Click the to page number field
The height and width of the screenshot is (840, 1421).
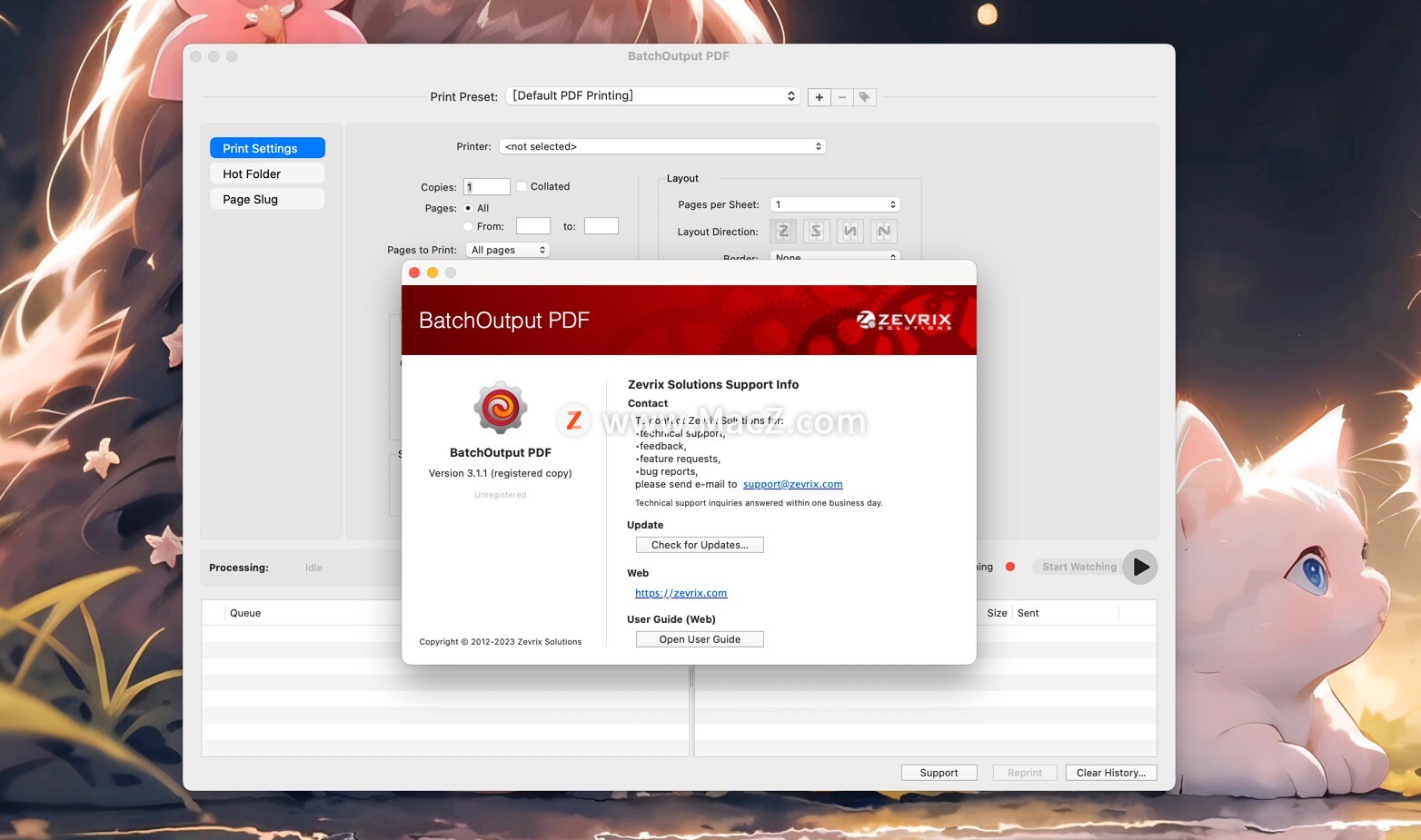point(601,226)
